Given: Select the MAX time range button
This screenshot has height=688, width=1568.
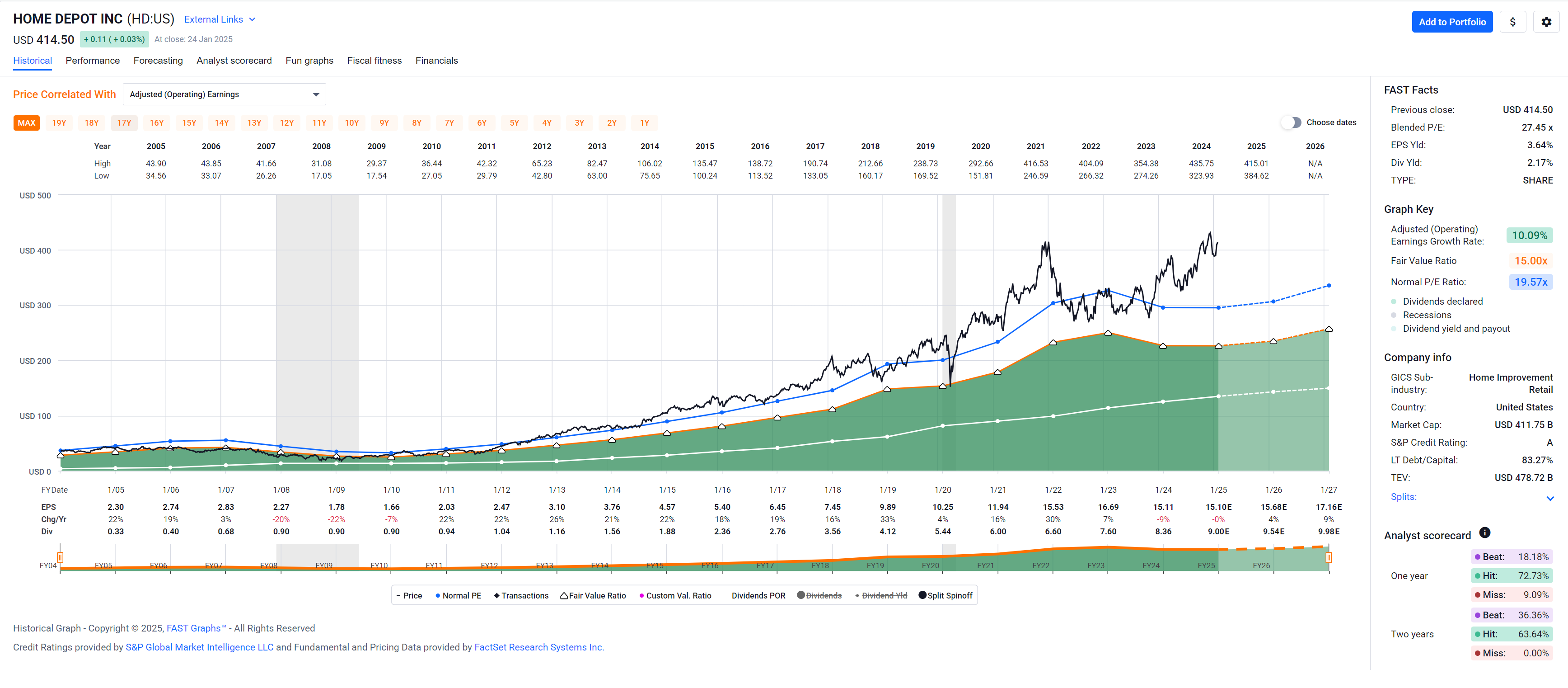Looking at the screenshot, I should (26, 123).
